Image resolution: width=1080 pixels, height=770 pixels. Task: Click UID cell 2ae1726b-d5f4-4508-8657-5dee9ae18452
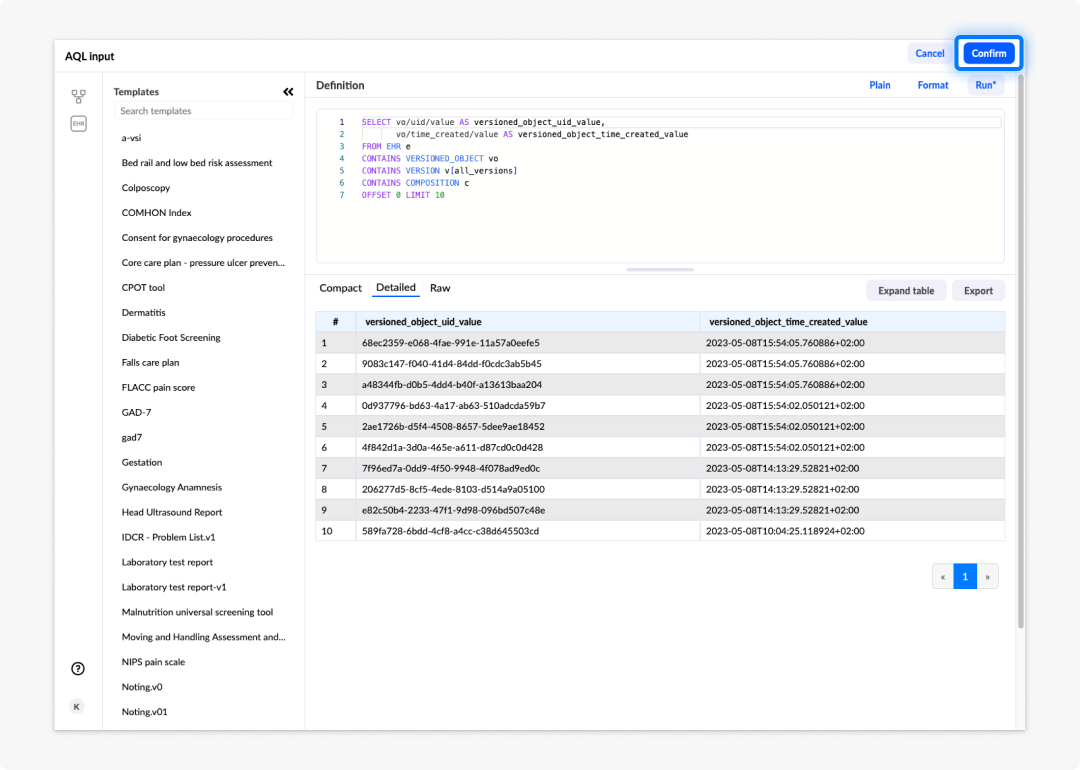pyautogui.click(x=528, y=426)
